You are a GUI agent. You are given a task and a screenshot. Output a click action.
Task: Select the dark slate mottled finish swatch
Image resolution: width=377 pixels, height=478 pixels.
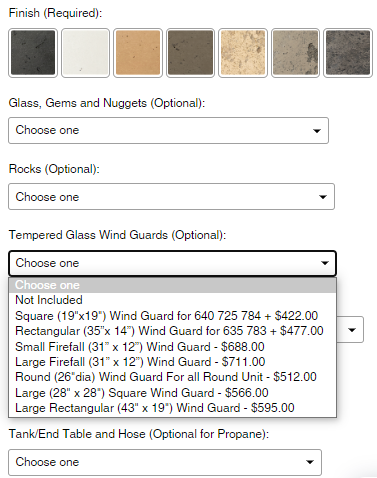(348, 53)
